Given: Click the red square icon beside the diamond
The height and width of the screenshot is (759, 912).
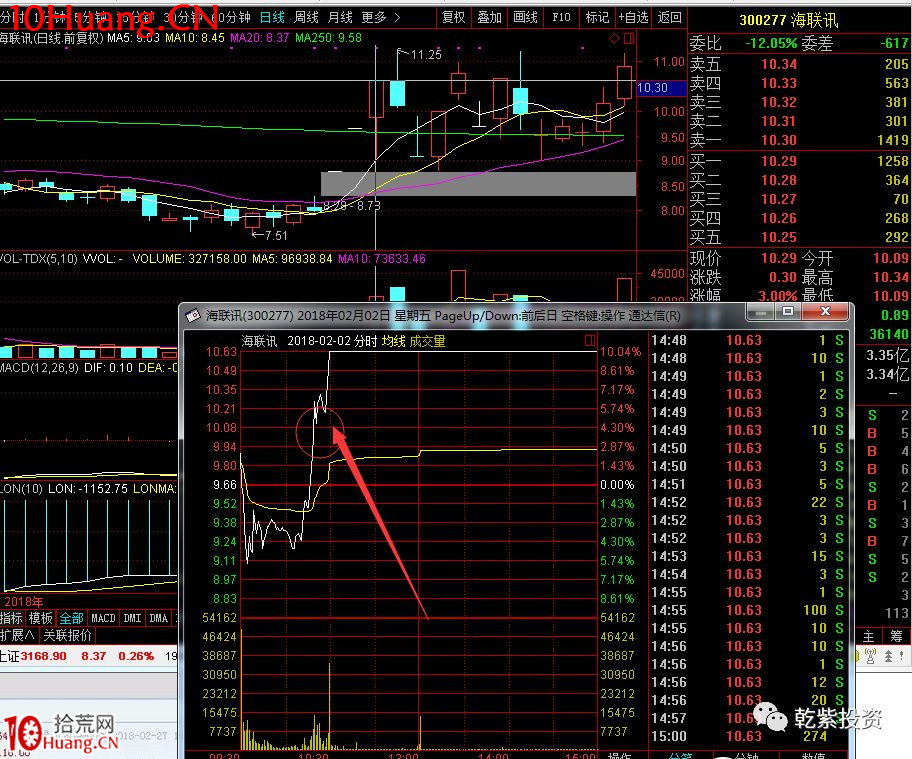Looking at the screenshot, I should point(629,39).
